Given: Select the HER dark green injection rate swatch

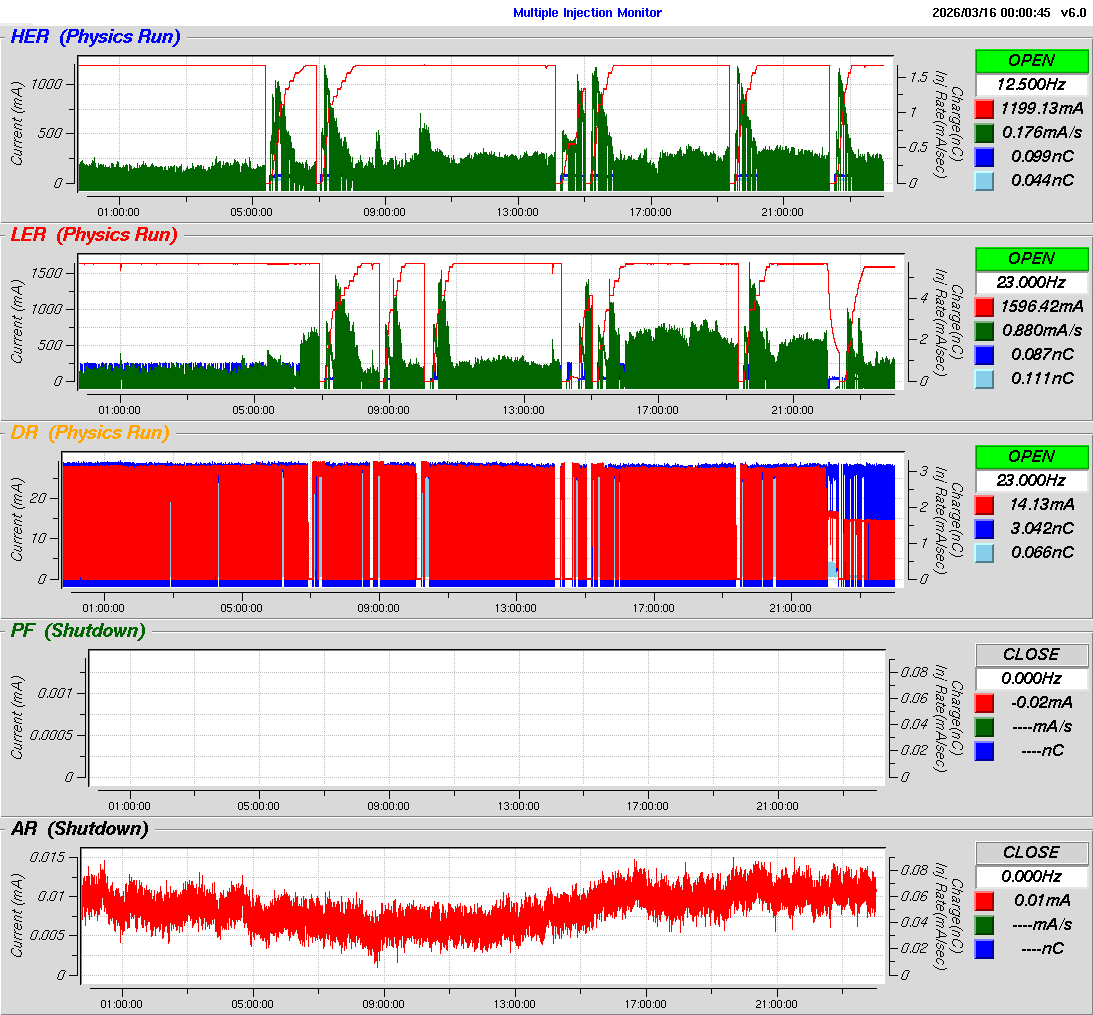Looking at the screenshot, I should click(984, 132).
